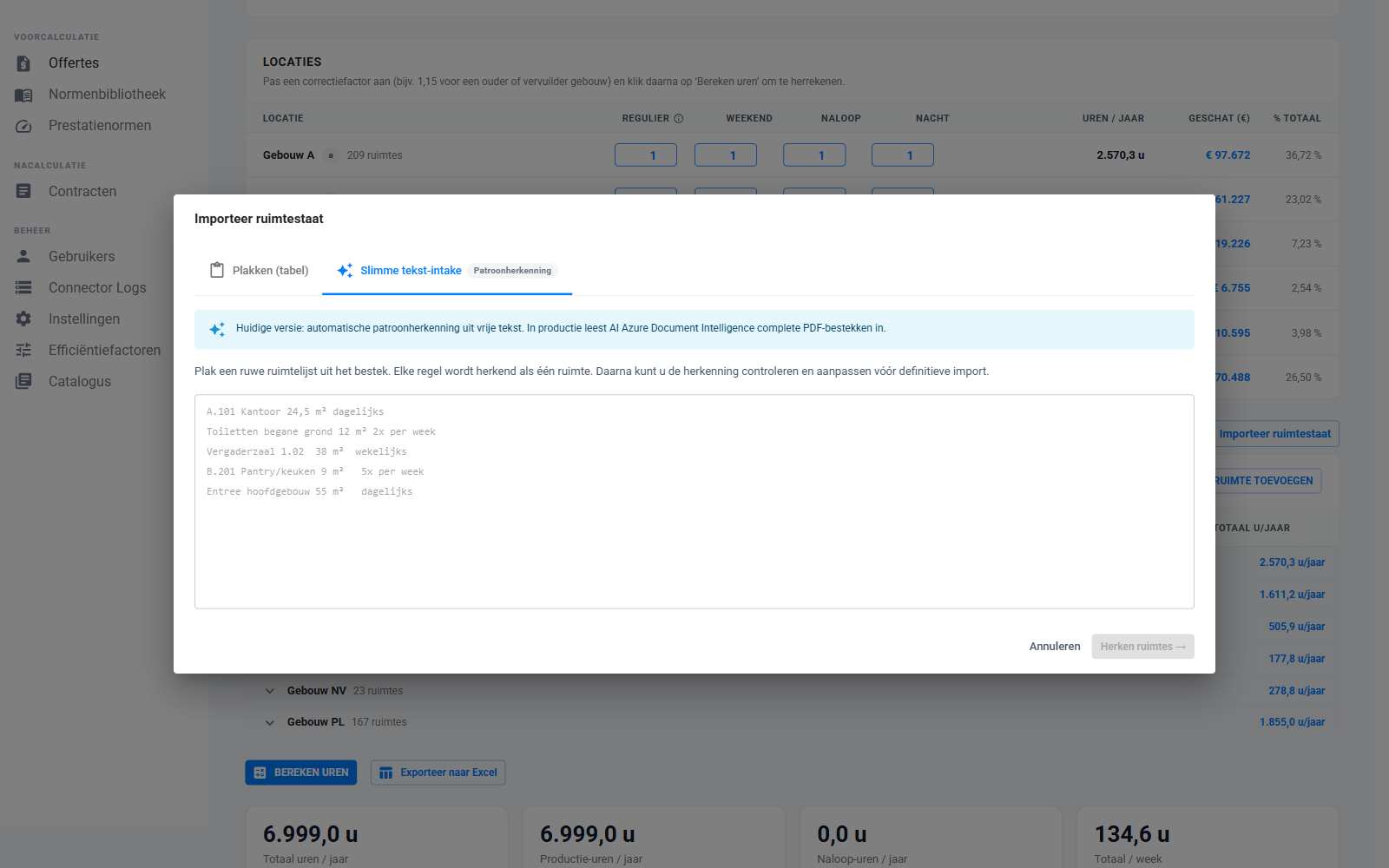Expand Gebouw PL row chevron
This screenshot has height=868, width=1389.
tap(270, 723)
